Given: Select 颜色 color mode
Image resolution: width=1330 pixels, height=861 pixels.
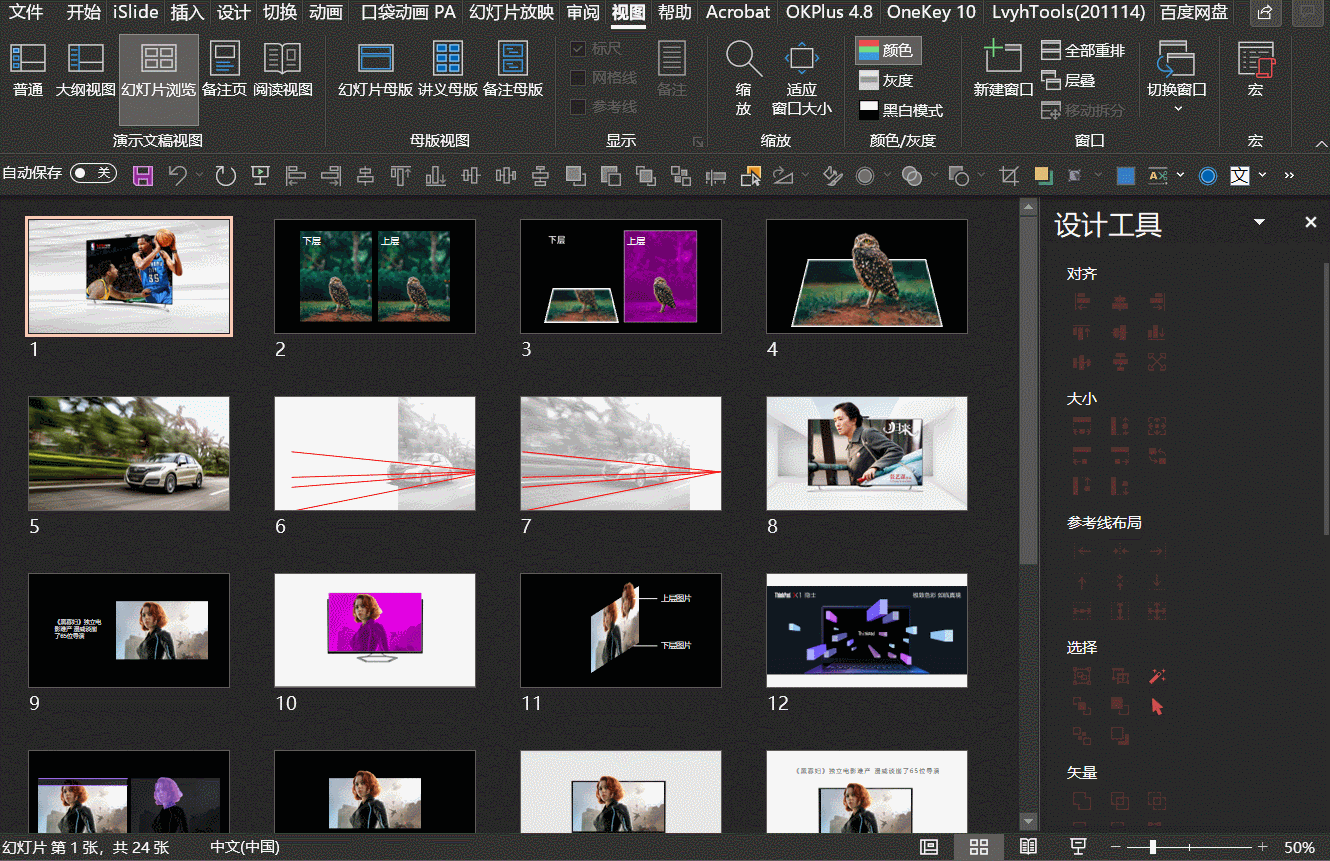Looking at the screenshot, I should click(x=888, y=50).
